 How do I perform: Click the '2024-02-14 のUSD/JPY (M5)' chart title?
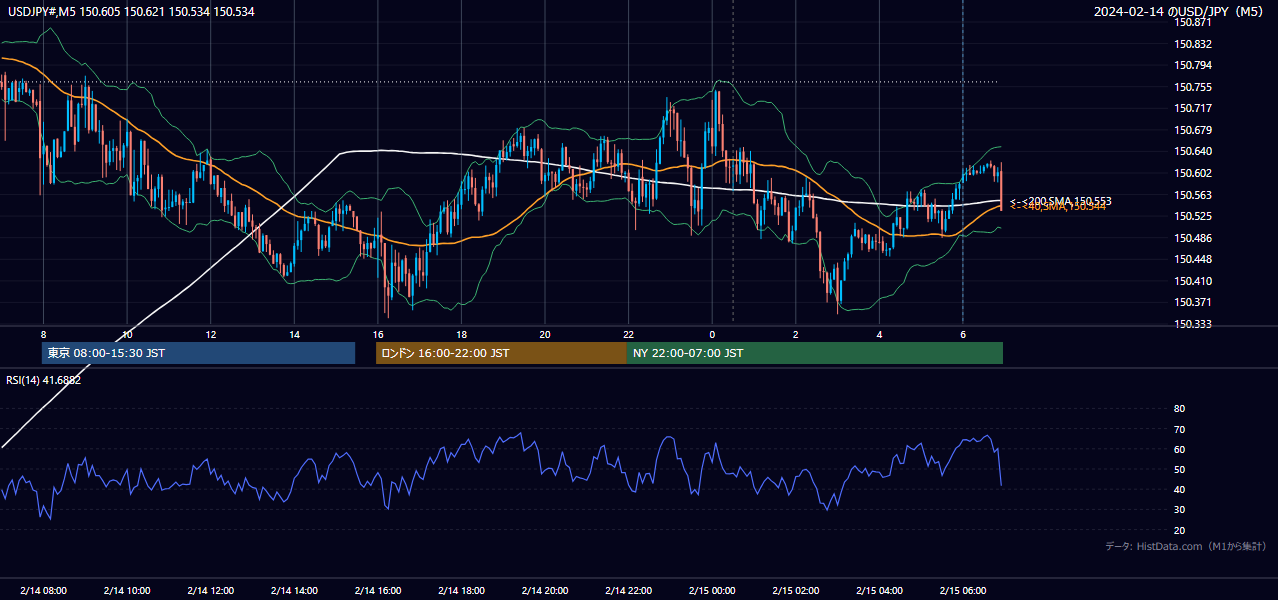tap(1180, 11)
